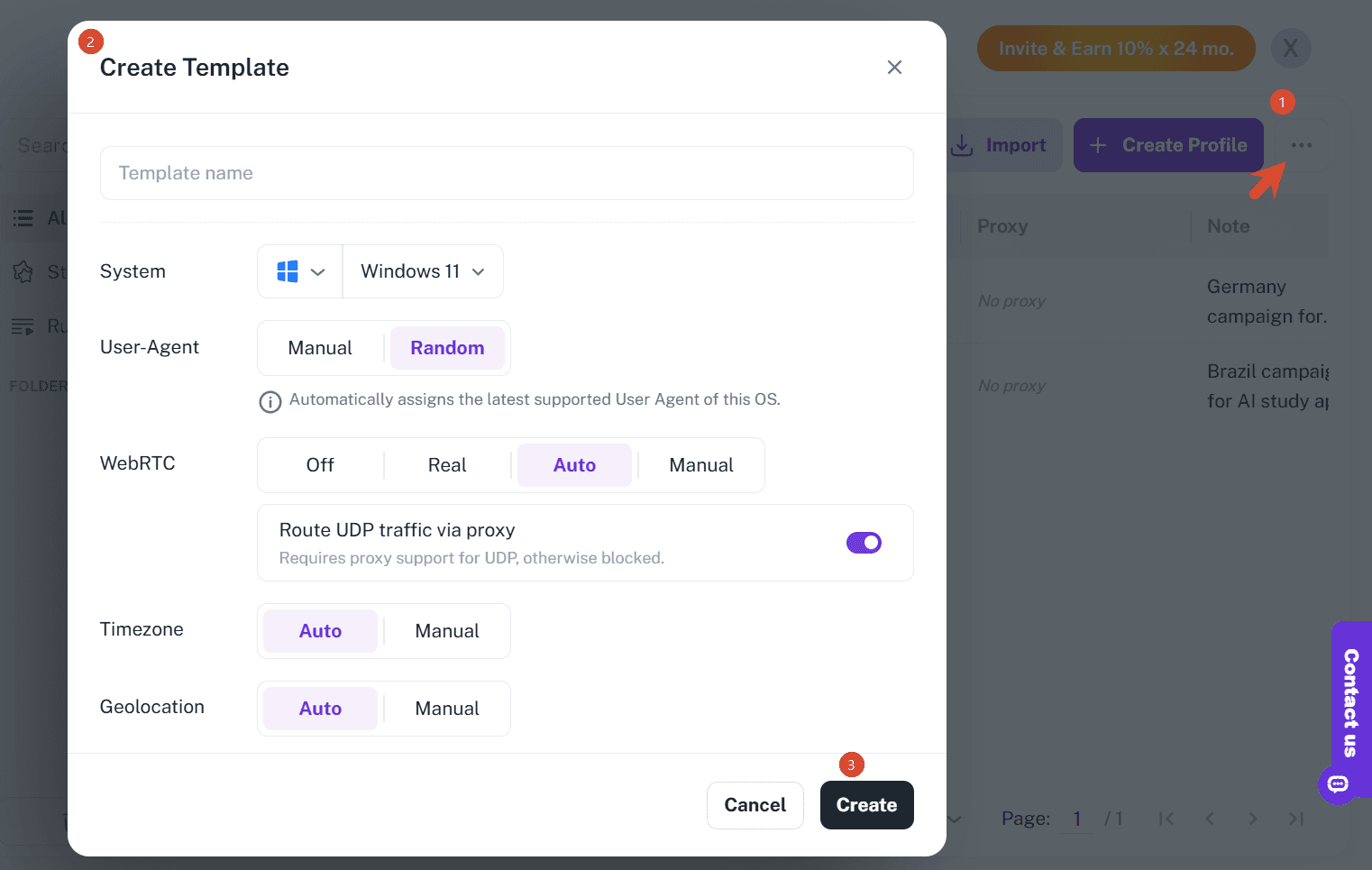Click Invite & Earn 10% banner

tap(1116, 49)
